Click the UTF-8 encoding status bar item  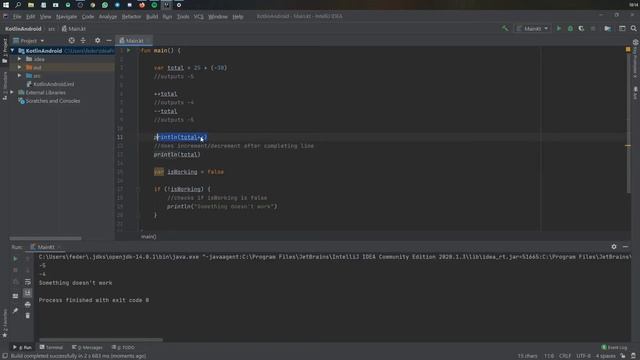583,356
